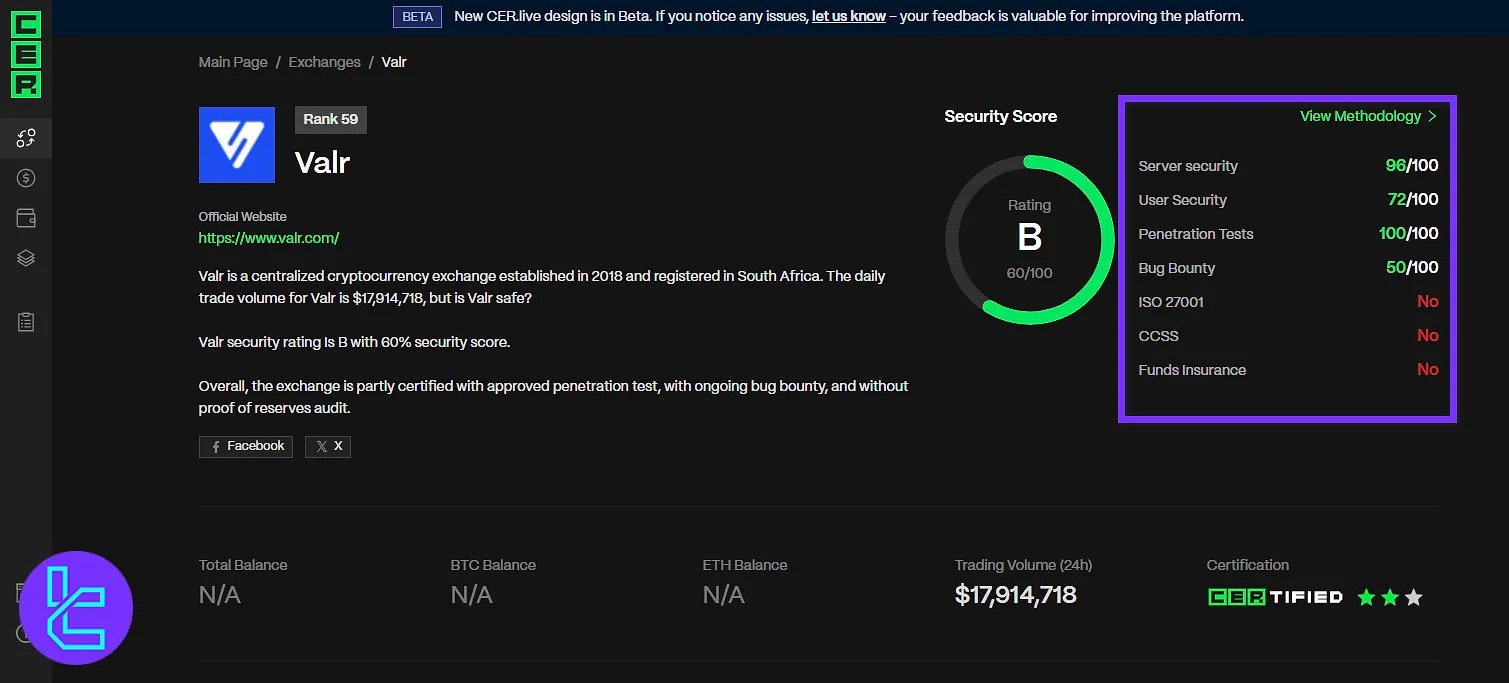Click the Valr breadcrumb item
This screenshot has height=683, width=1509.
point(394,62)
